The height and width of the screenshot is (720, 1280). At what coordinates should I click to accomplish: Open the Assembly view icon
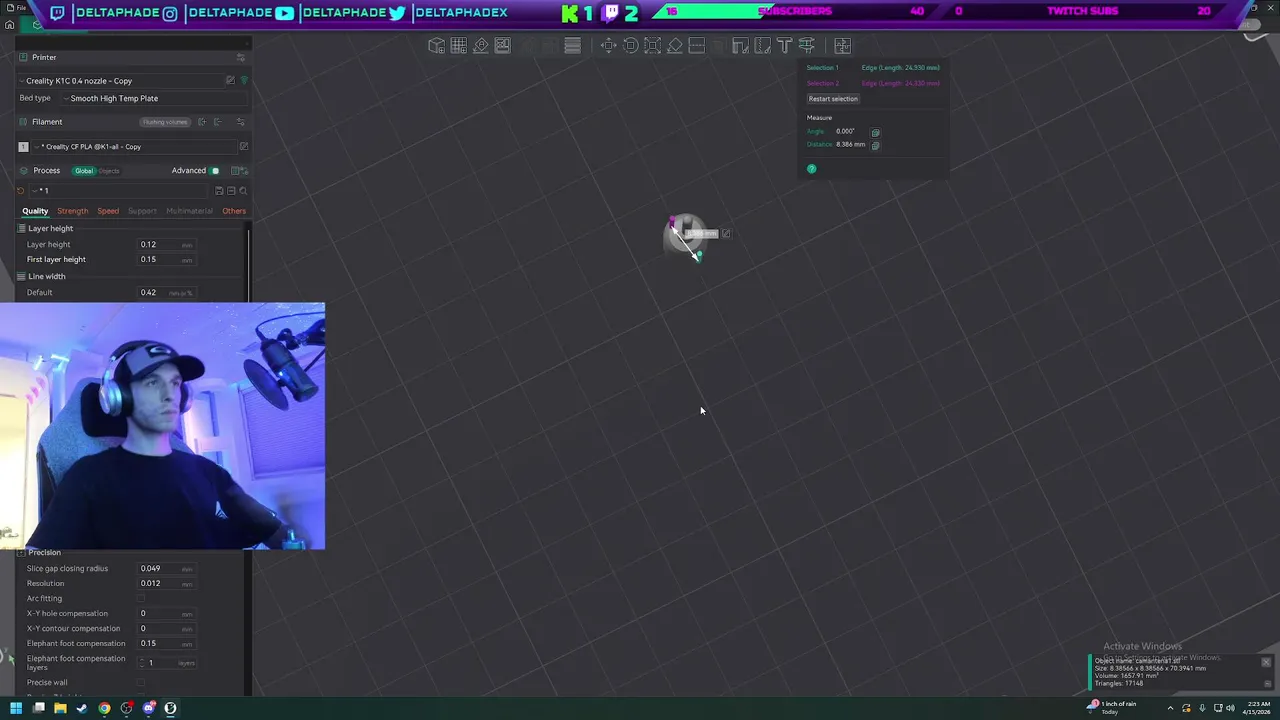(x=843, y=46)
